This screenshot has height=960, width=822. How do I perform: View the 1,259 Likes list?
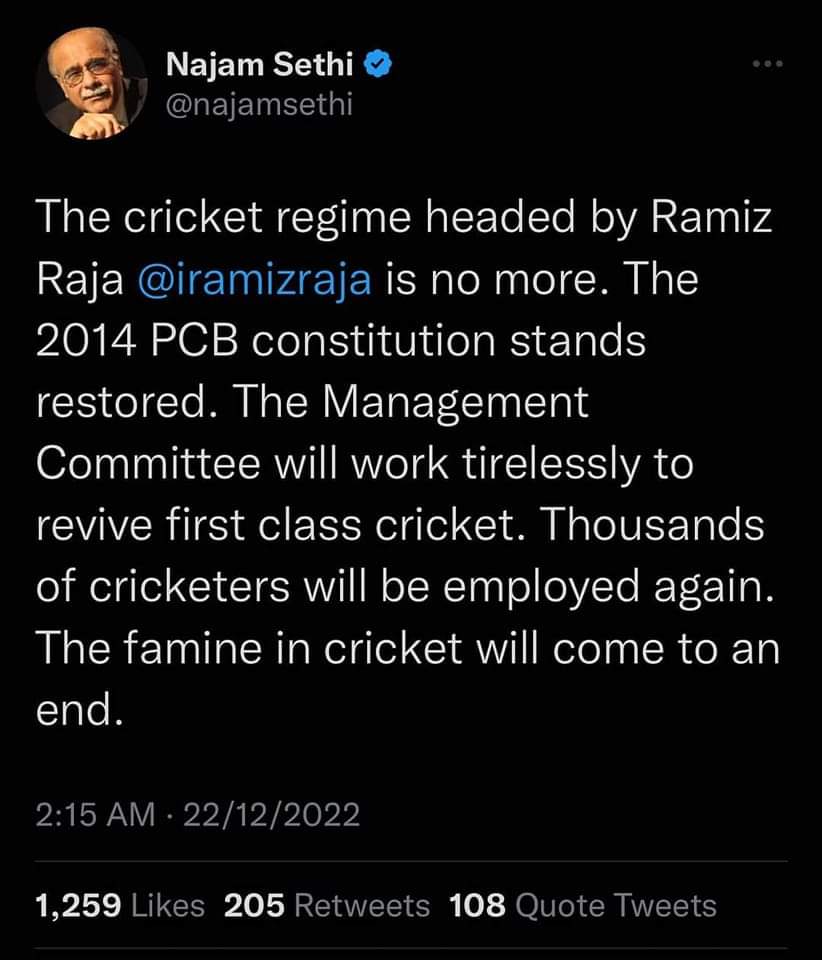pyautogui.click(x=119, y=906)
